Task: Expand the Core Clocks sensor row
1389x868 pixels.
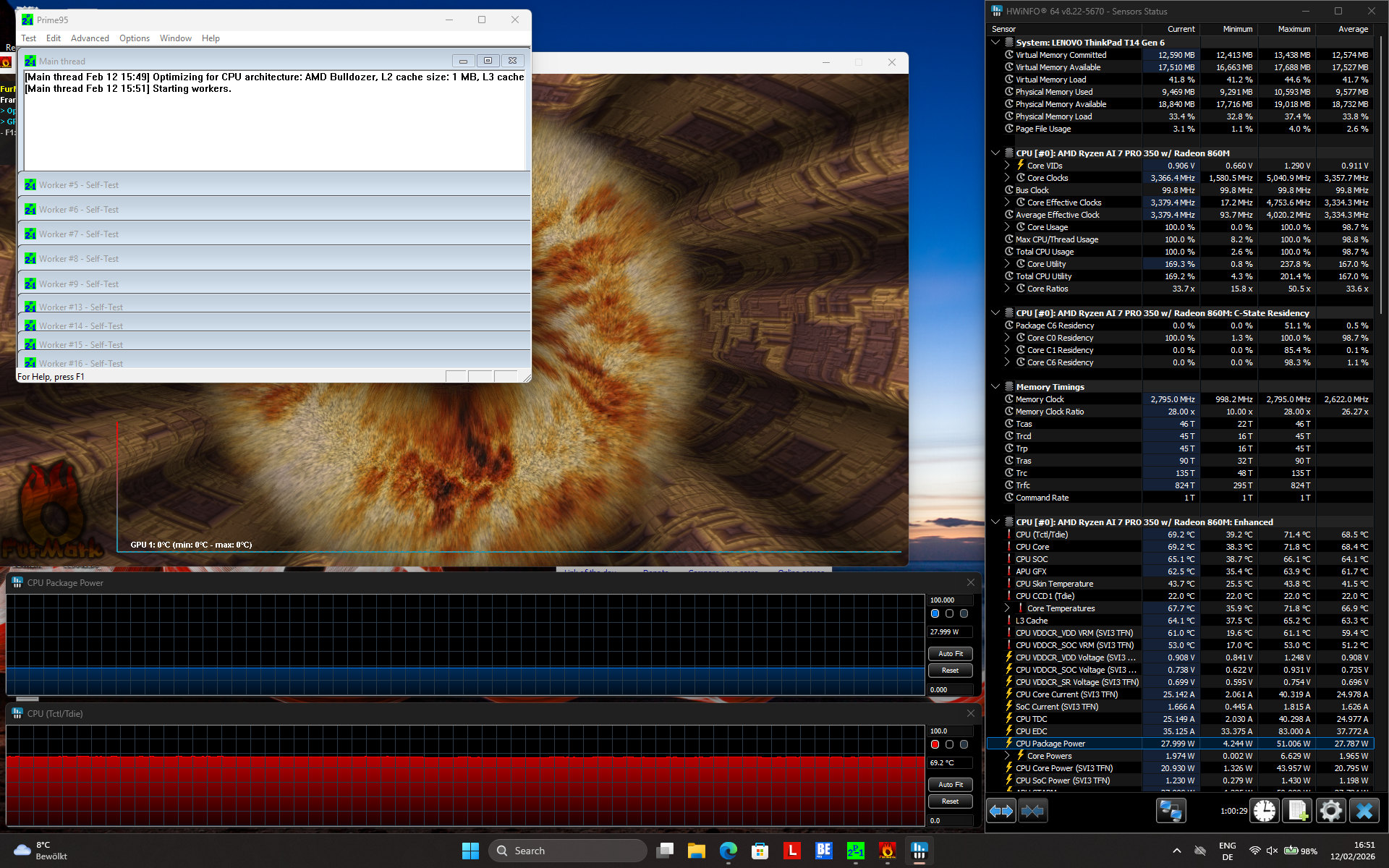Action: pyautogui.click(x=1006, y=178)
